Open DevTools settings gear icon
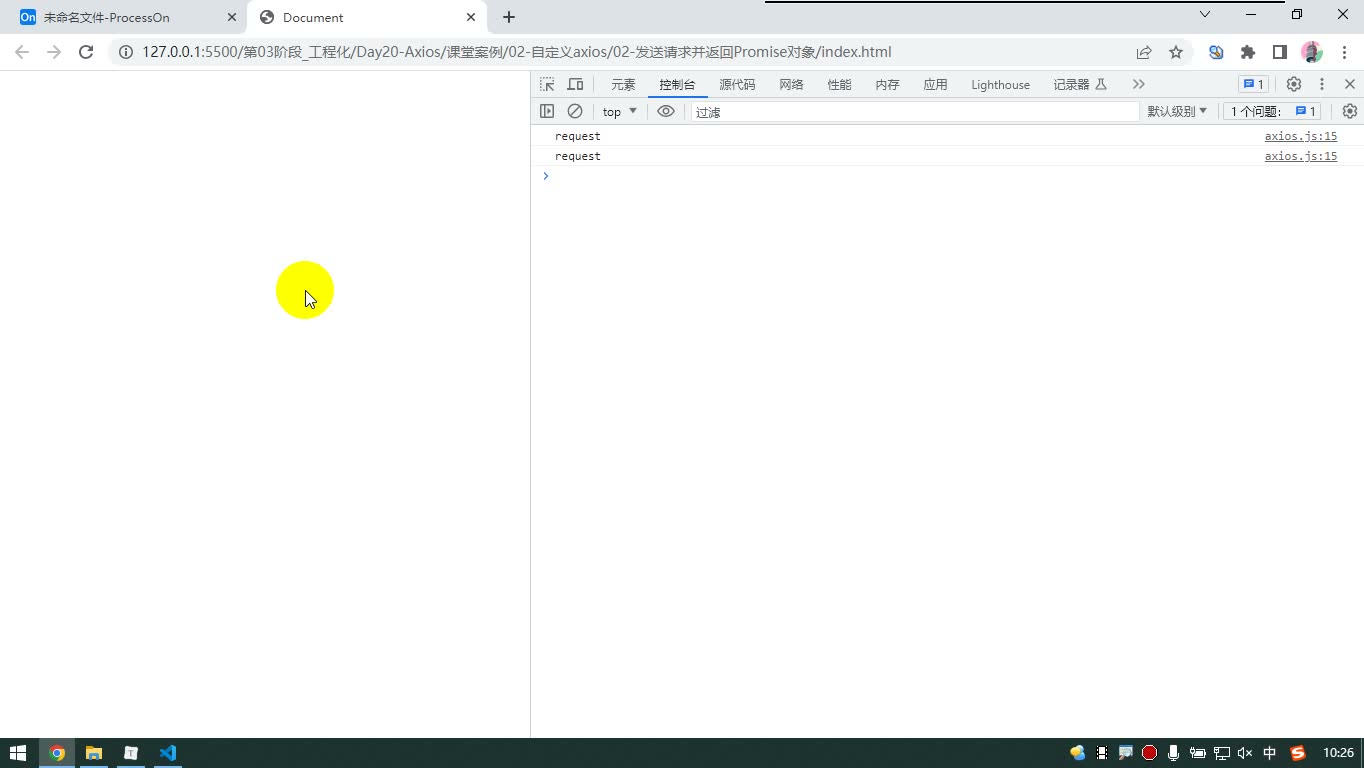This screenshot has height=768, width=1364. click(x=1294, y=84)
